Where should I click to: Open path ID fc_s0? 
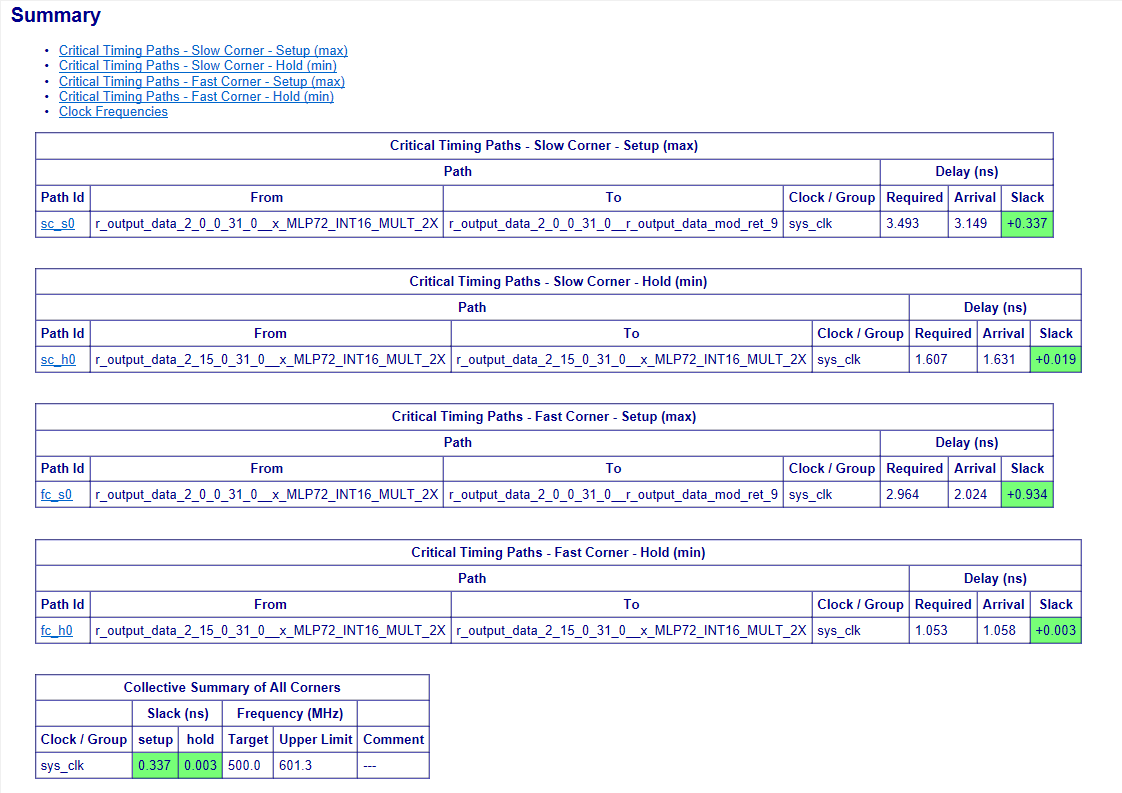[x=57, y=495]
